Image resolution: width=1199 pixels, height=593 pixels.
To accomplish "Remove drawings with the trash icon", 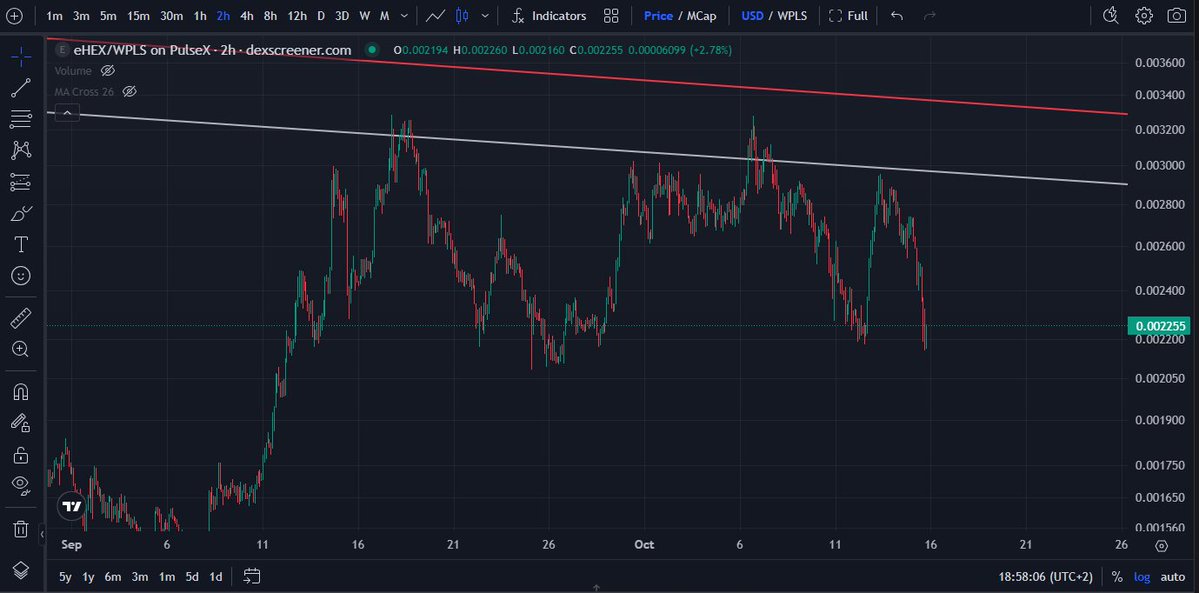I will (x=21, y=529).
